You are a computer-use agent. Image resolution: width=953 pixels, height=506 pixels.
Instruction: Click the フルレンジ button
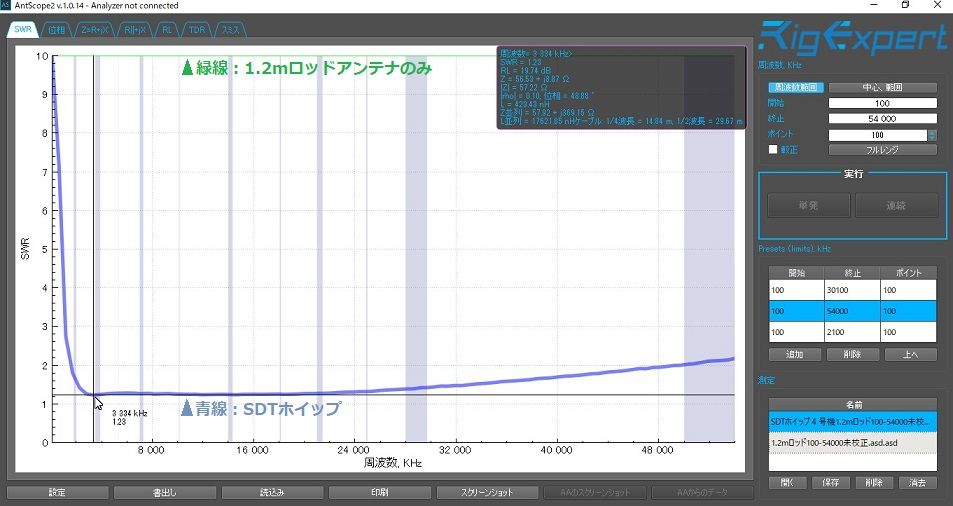(882, 149)
